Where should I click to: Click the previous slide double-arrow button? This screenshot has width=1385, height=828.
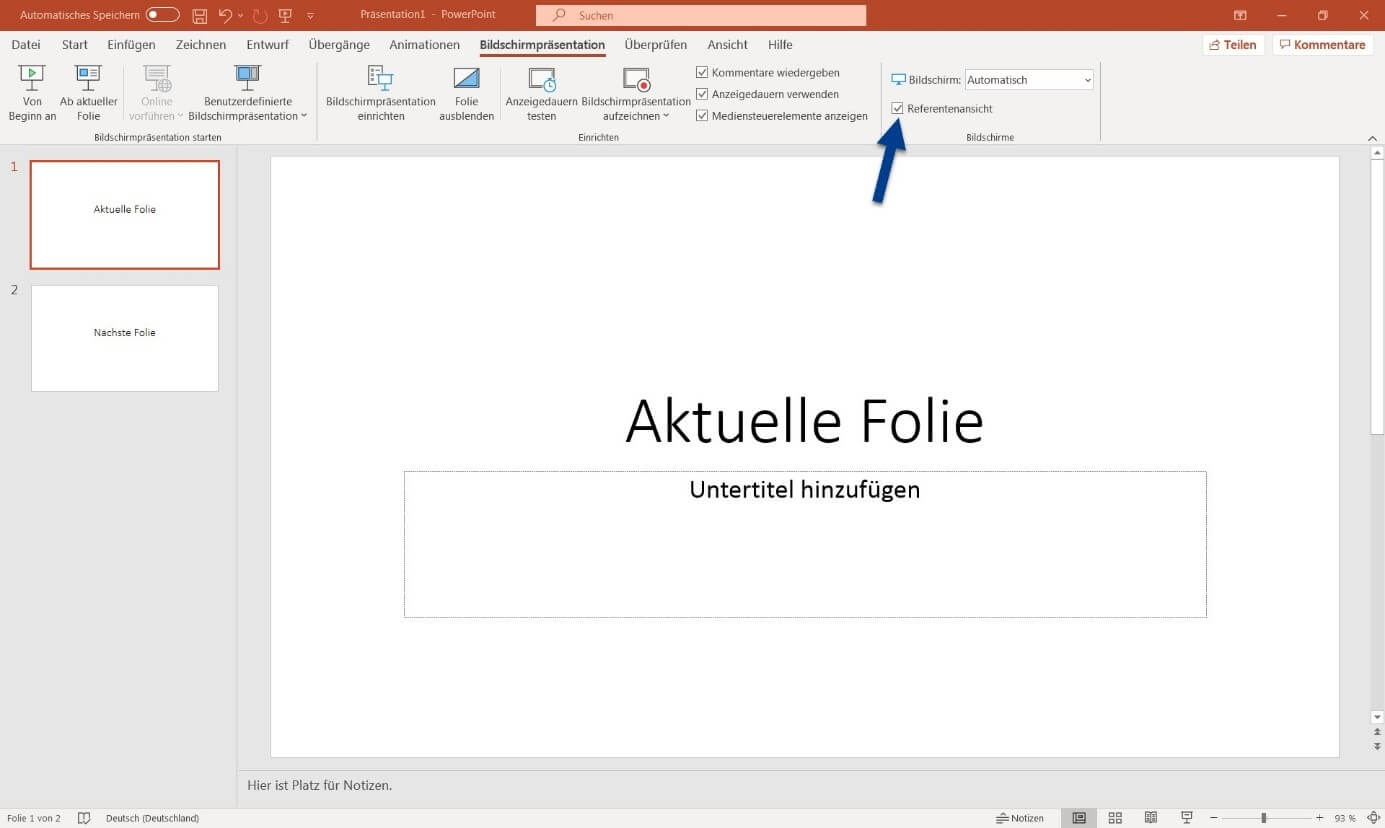pos(1377,733)
